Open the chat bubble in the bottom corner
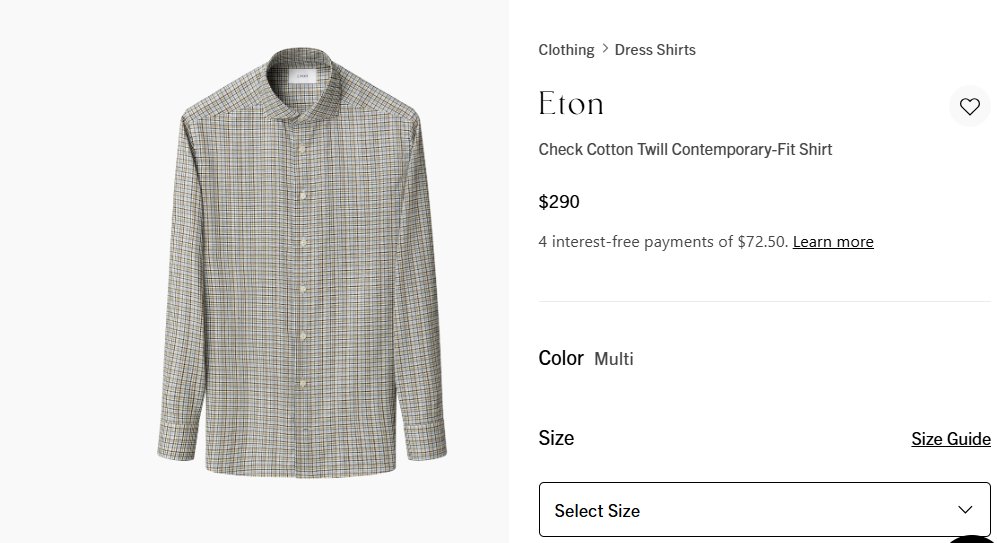The image size is (997, 543). 975,535
